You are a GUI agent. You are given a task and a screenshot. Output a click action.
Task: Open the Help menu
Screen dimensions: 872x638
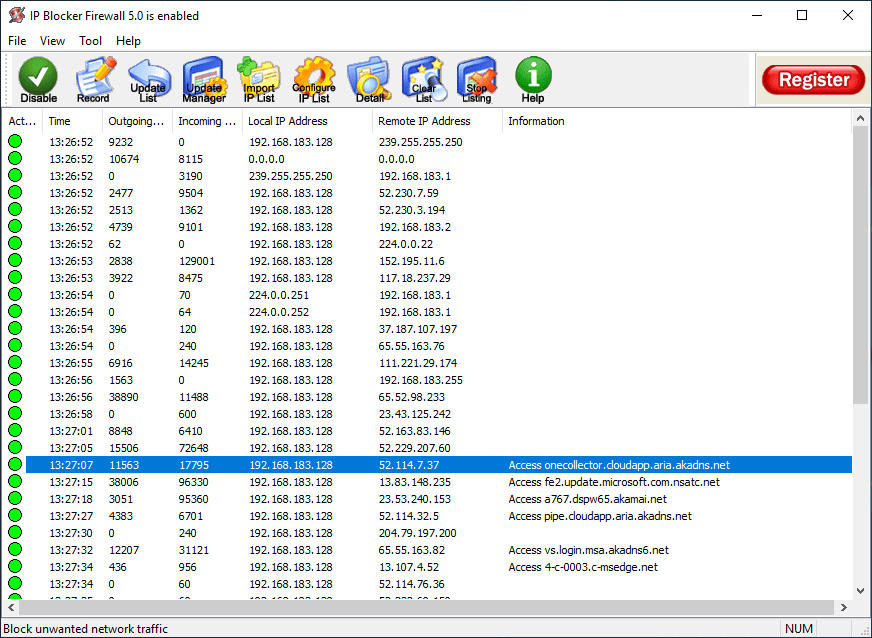coord(128,41)
